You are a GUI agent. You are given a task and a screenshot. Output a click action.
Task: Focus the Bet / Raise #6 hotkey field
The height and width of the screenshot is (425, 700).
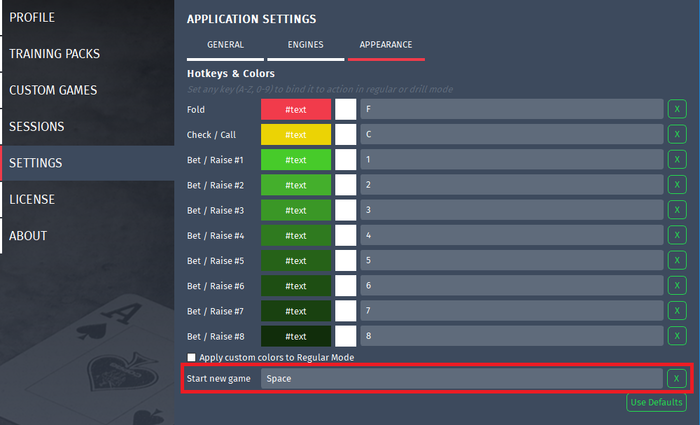click(x=512, y=286)
